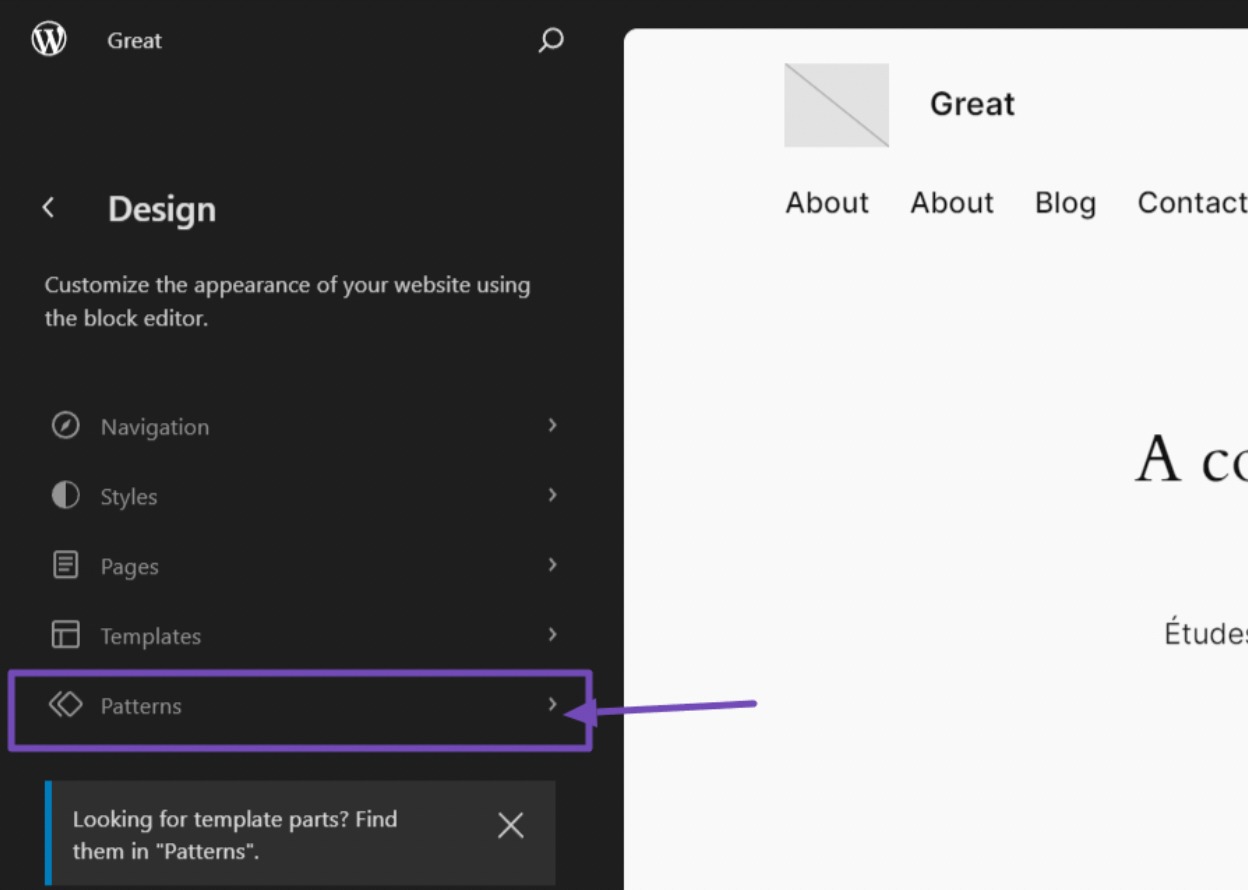This screenshot has width=1248, height=890.
Task: Click the Navigation compass icon
Action: pos(65,426)
